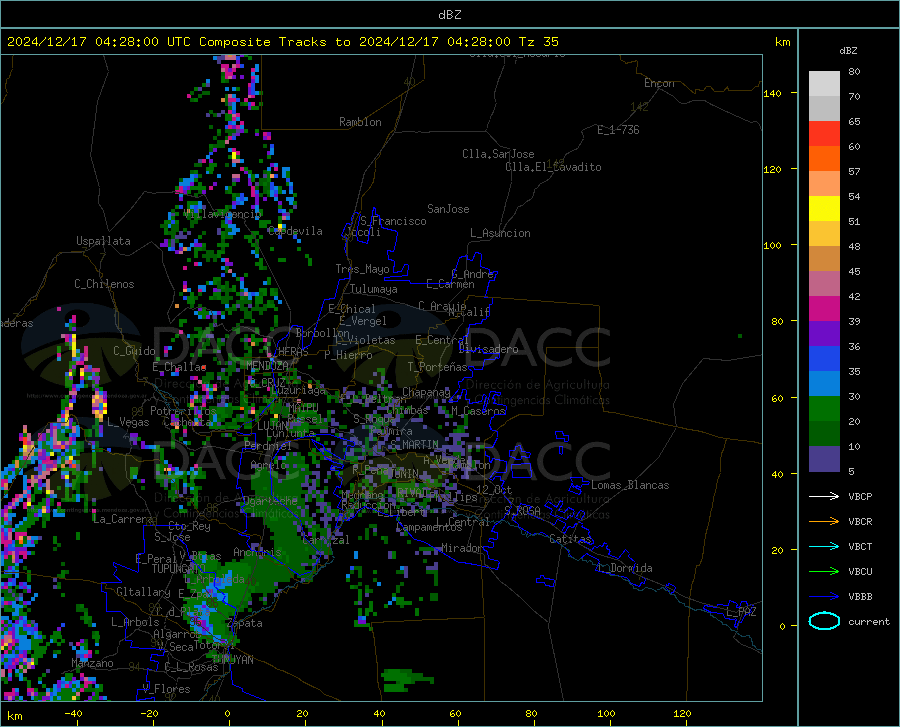Click the Zapata map label
The image size is (900, 727).
(x=245, y=623)
